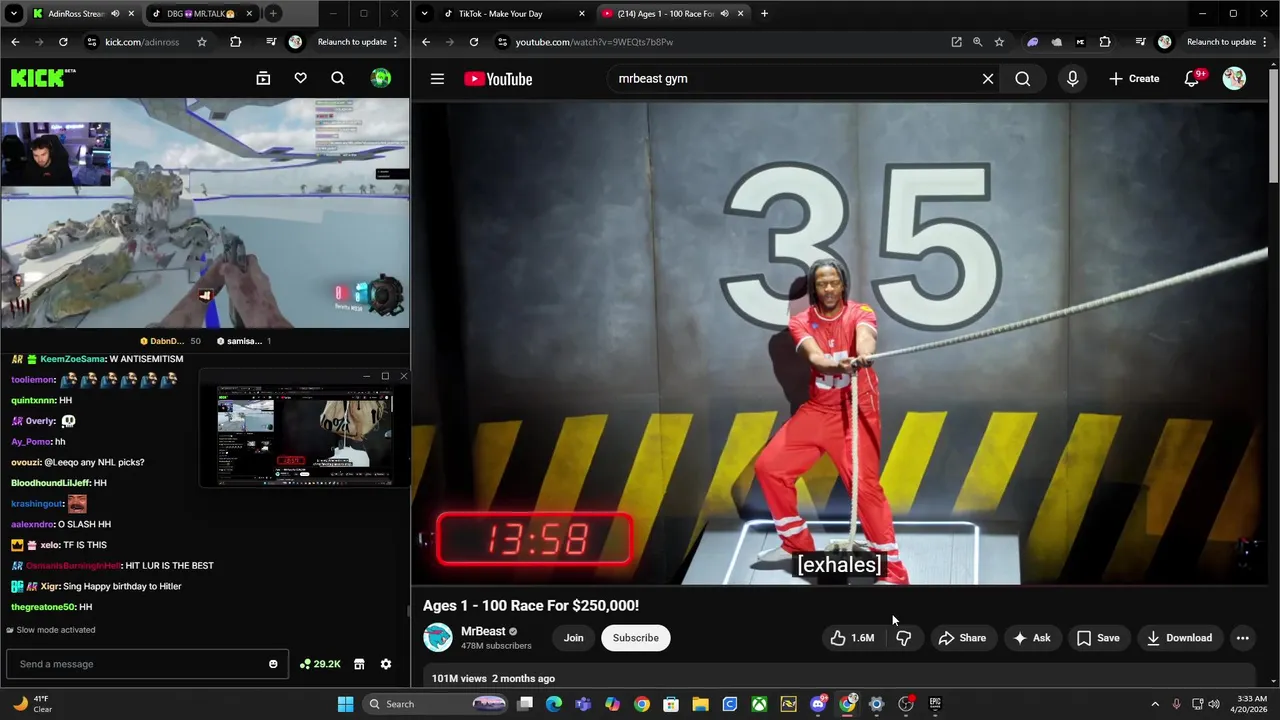Viewport: 1280px width, 720px height.
Task: Open new tab in YouTube browser window
Action: 764,14
